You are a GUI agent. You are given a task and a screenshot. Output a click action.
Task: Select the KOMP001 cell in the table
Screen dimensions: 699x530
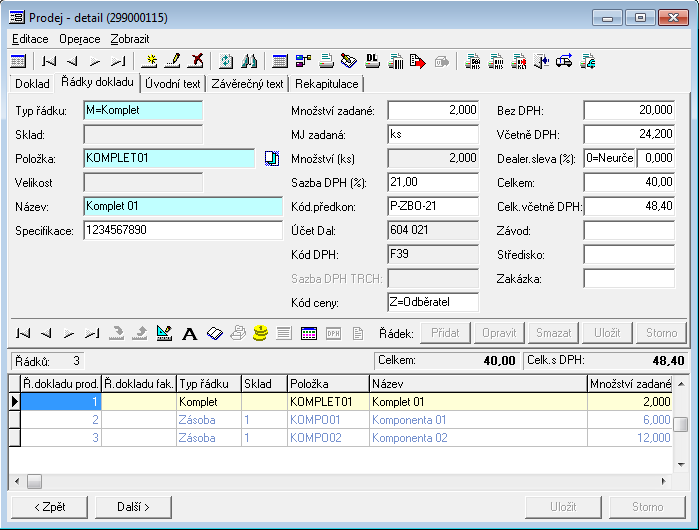pyautogui.click(x=328, y=420)
